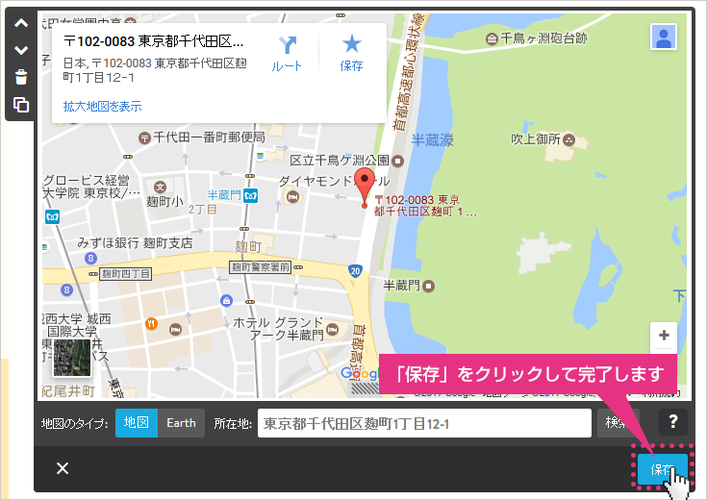
Task: Click the red location pin marker
Action: click(364, 188)
